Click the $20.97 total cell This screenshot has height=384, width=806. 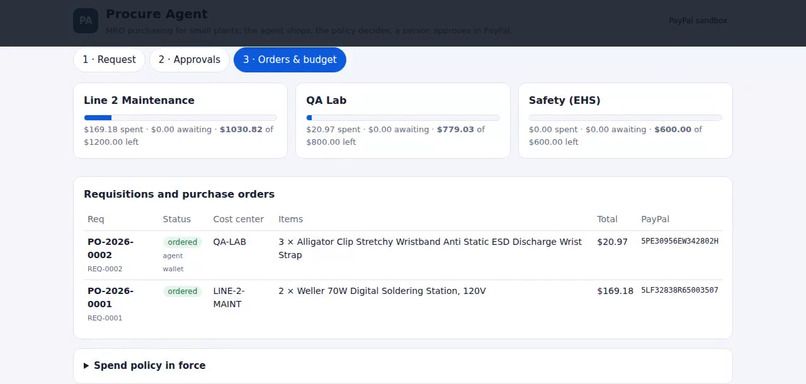[x=612, y=242]
